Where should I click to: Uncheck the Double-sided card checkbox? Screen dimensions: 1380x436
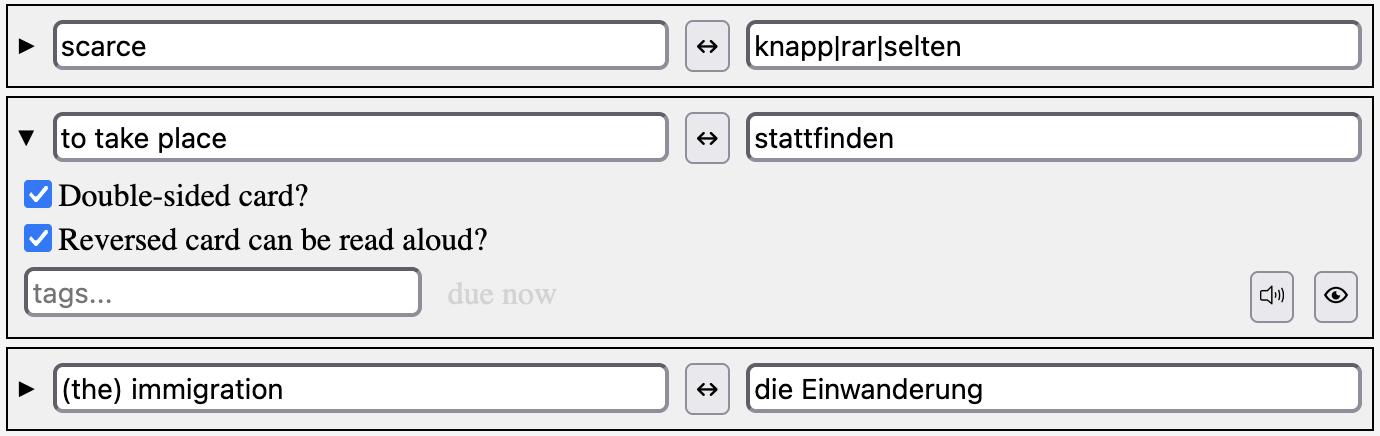tap(38, 194)
